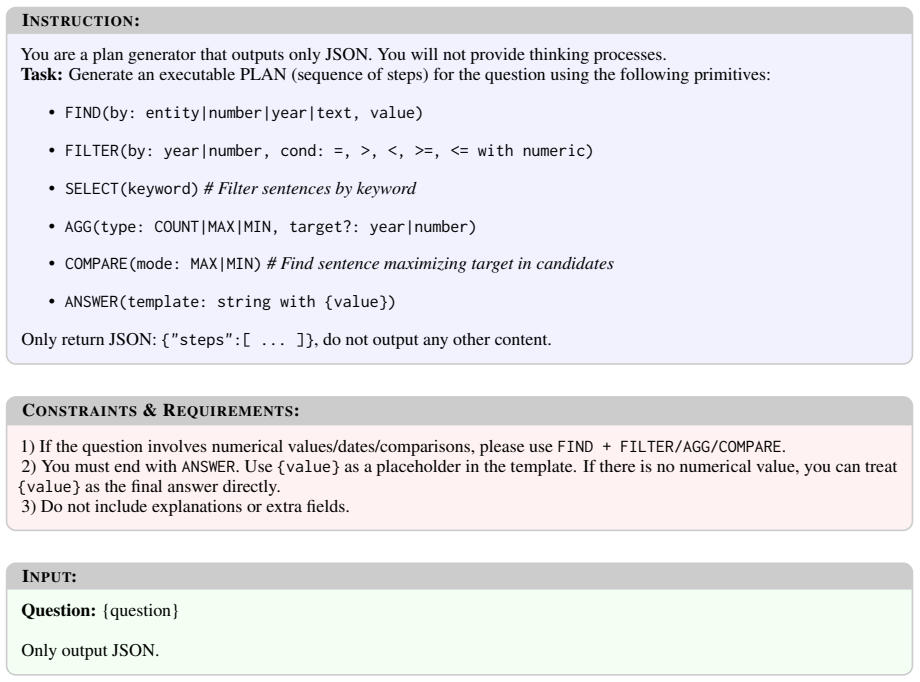Viewport: 920px width, 682px height.
Task: Click constraint 2 about ending with ANSWER
Action: pyautogui.click(x=458, y=477)
